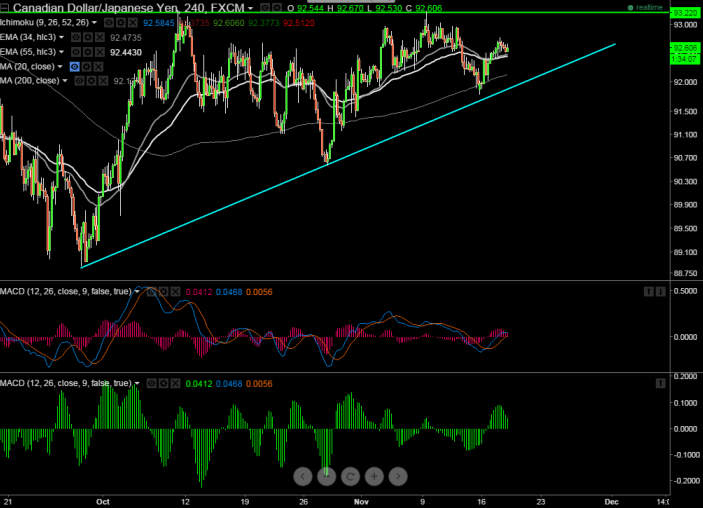Screen dimensions: 703x508
Task: Click the MA (200, close) indicator name
Action: click(30, 81)
